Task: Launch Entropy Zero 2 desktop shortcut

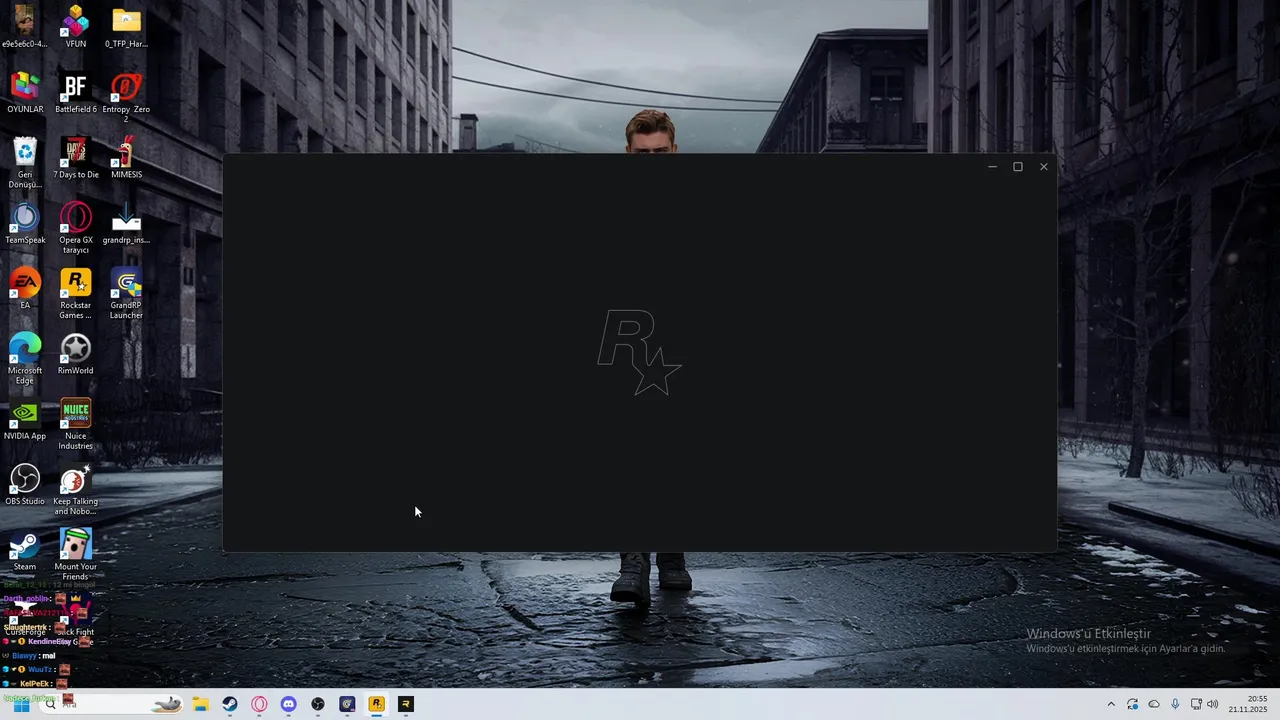Action: pyautogui.click(x=126, y=96)
